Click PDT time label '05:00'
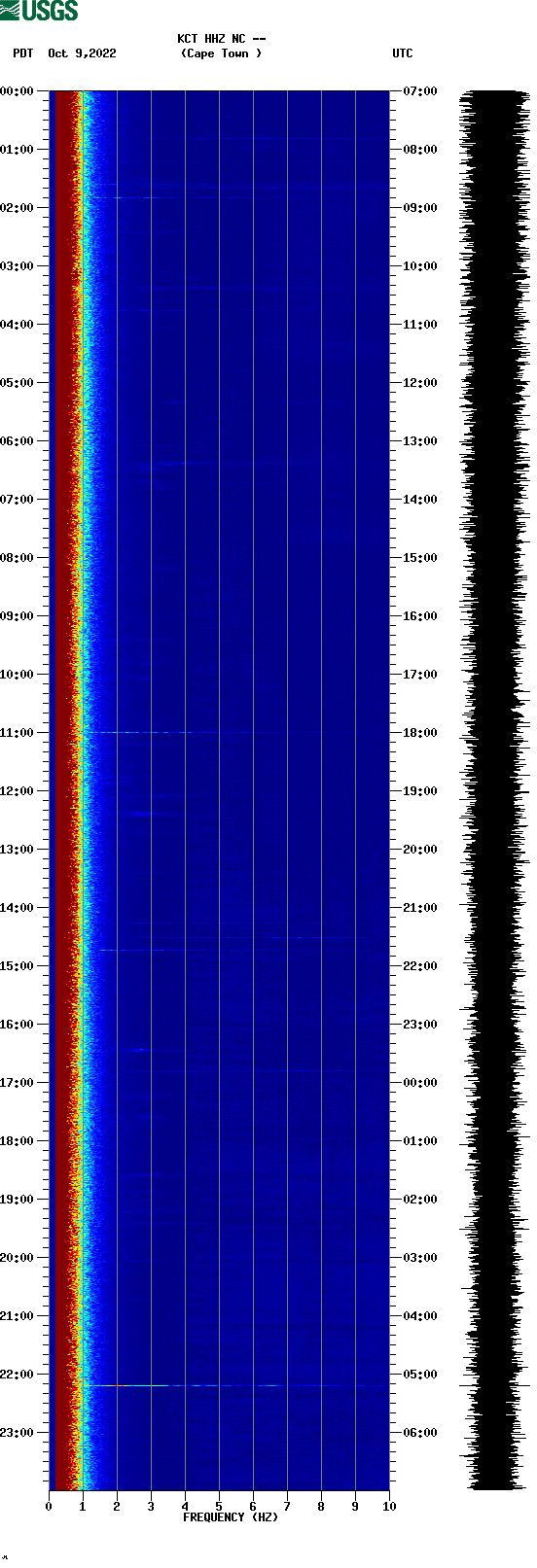537x1568 pixels. [18, 383]
